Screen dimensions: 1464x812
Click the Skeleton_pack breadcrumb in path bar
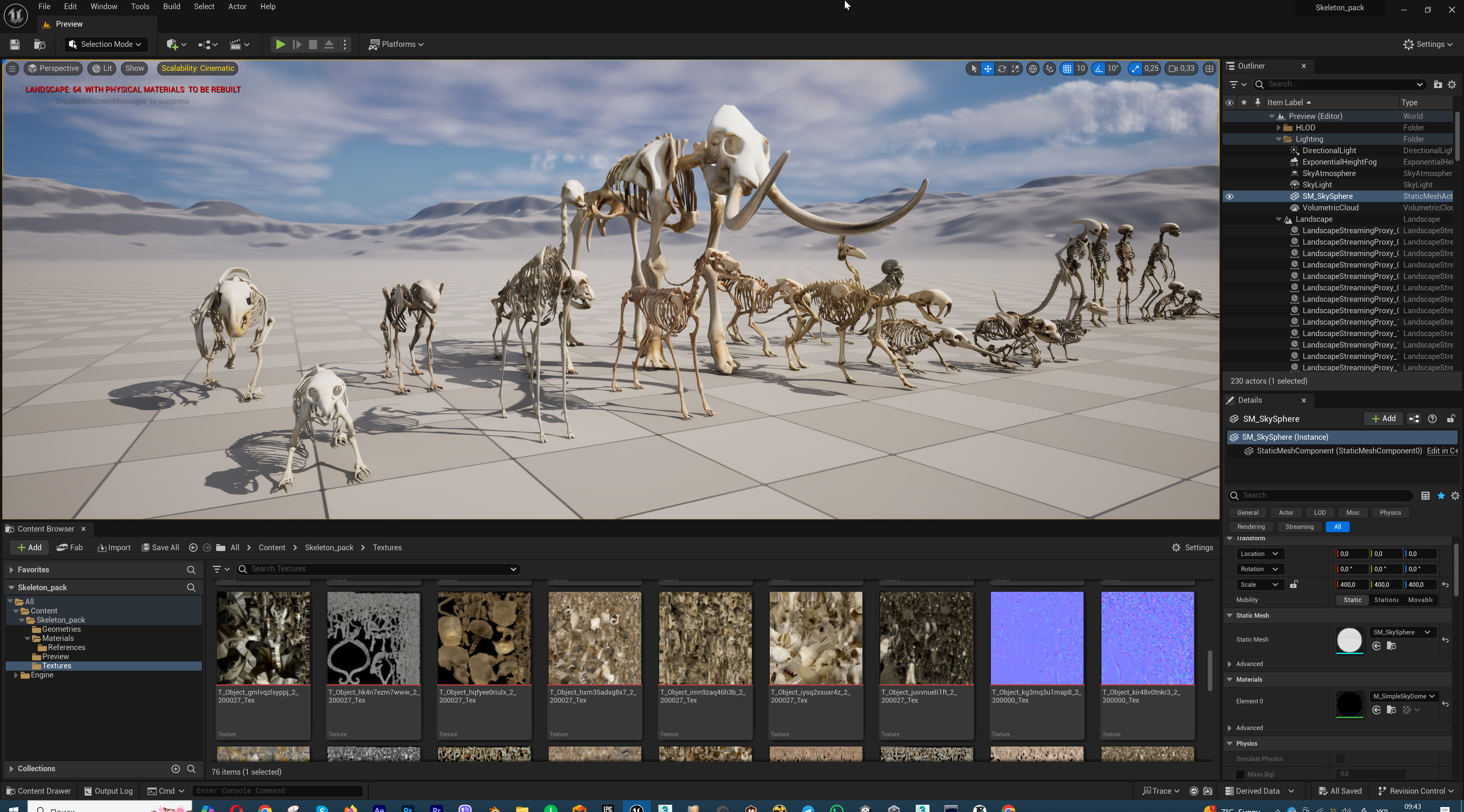tap(329, 548)
